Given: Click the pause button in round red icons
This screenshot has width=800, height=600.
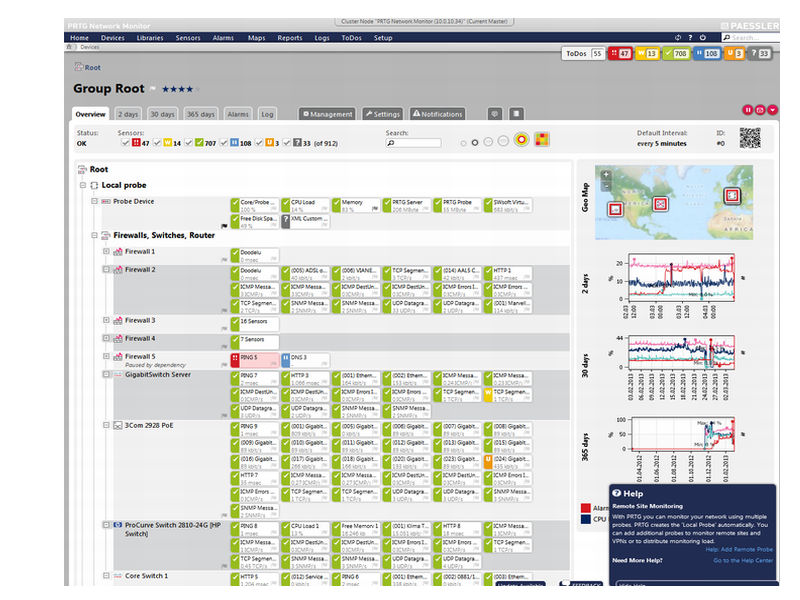Looking at the screenshot, I should [747, 110].
